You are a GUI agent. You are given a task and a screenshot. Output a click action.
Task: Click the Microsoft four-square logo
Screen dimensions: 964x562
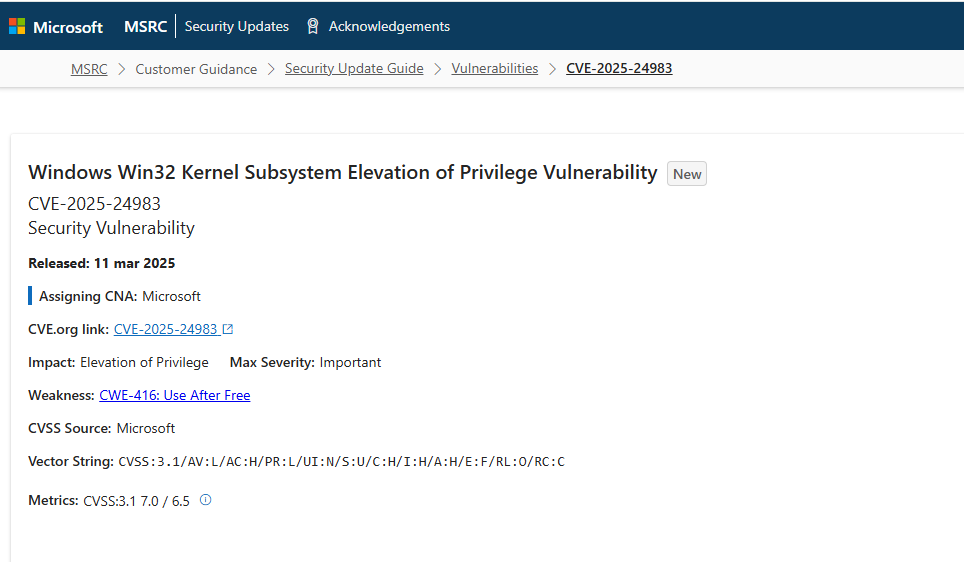17,27
